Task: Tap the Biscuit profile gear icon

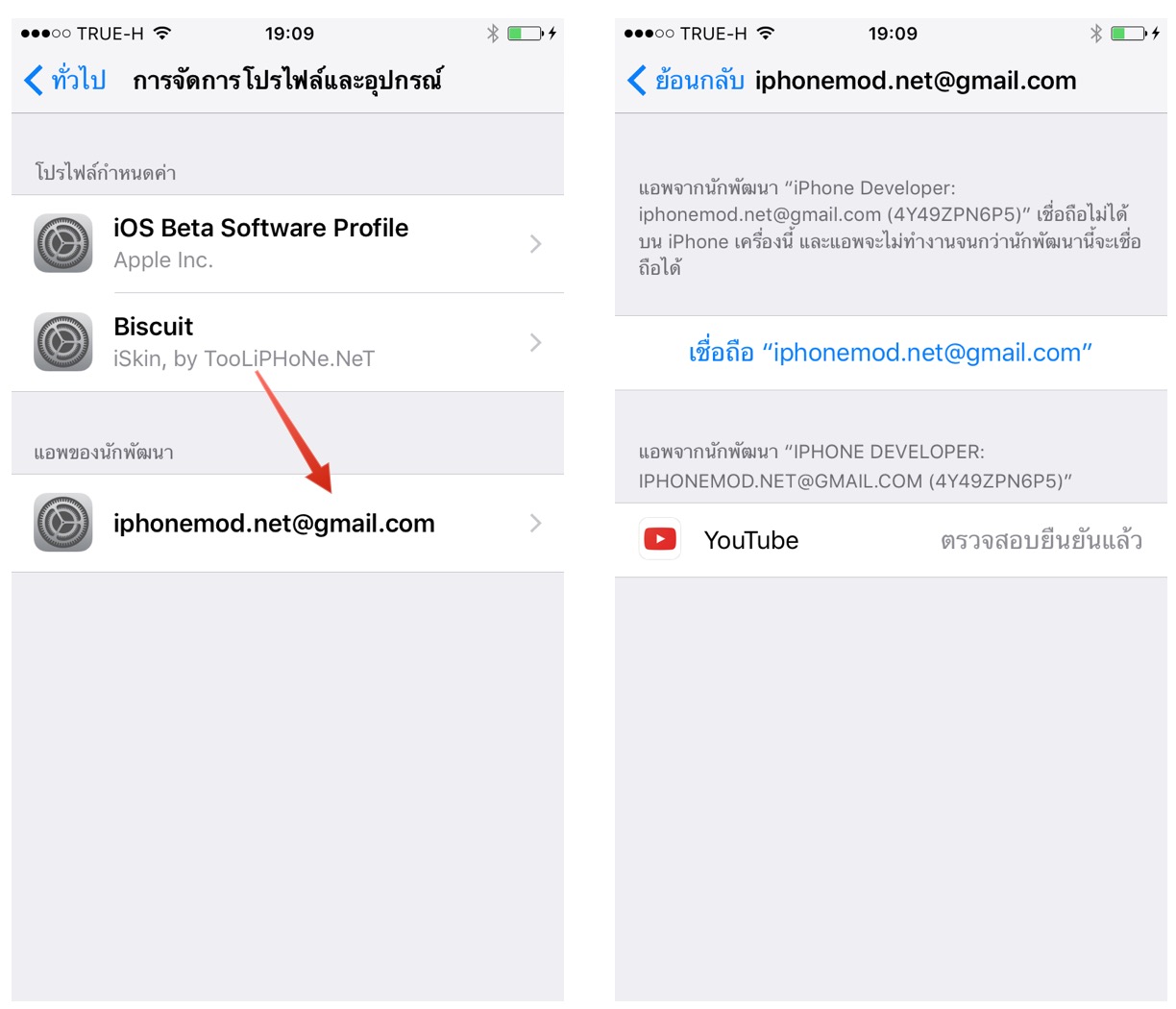Action: pos(63,342)
